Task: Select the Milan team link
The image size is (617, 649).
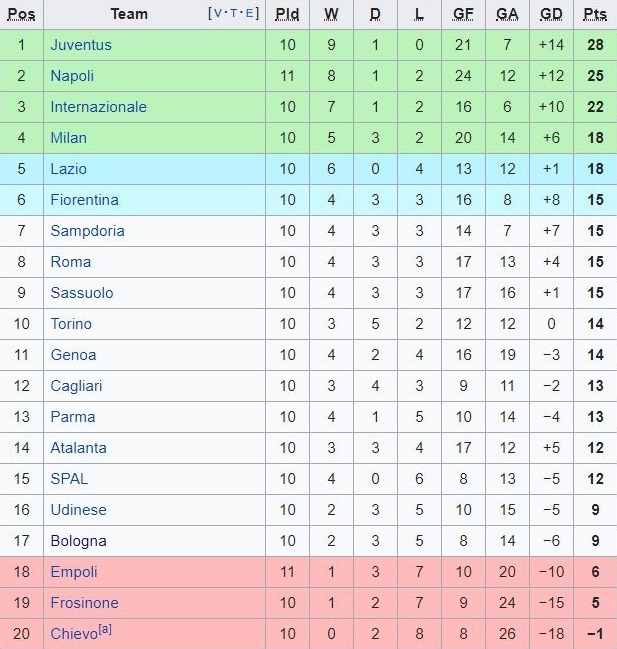Action: click(x=68, y=138)
